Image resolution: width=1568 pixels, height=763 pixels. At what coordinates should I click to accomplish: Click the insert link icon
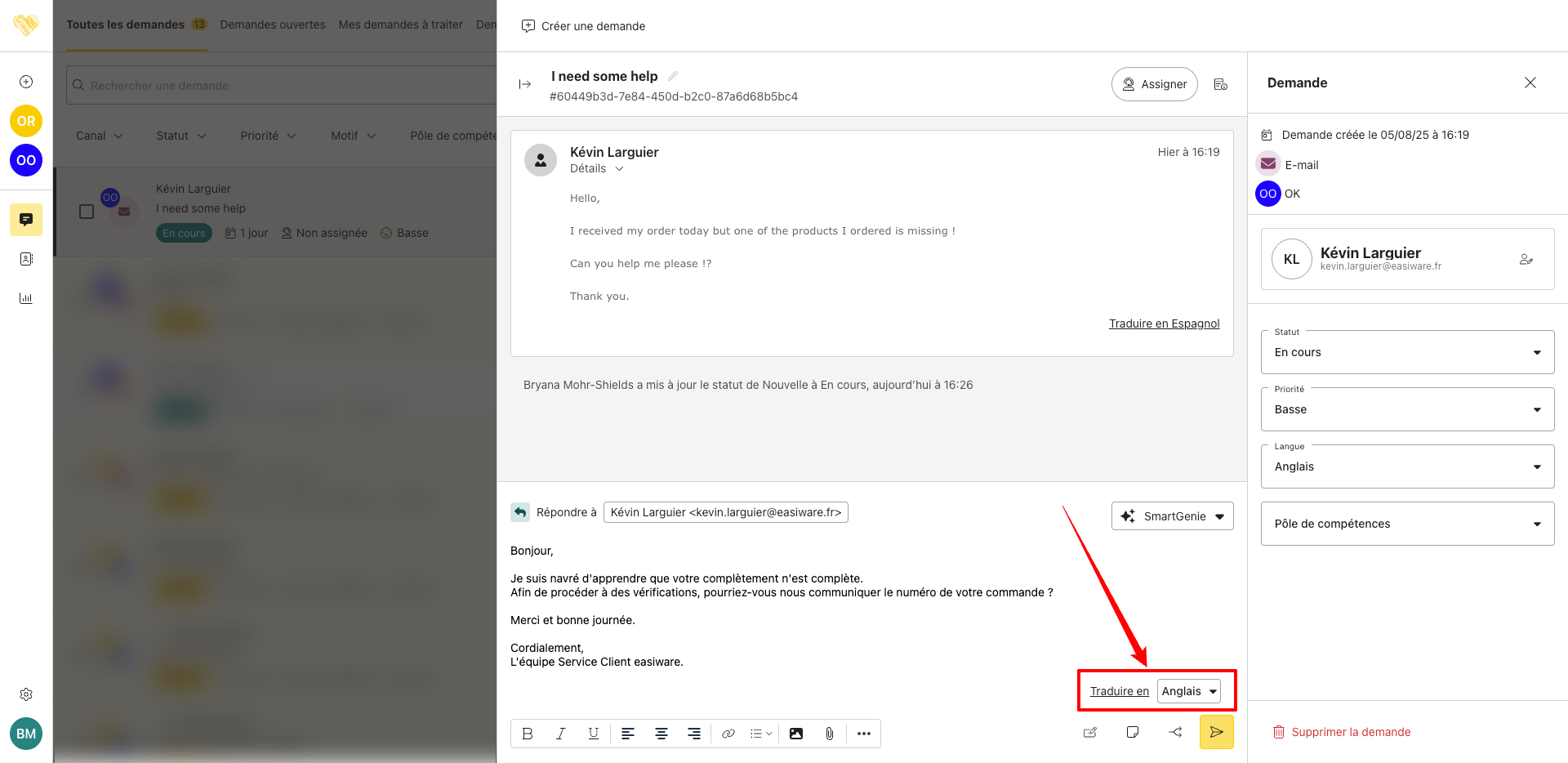tap(728, 734)
